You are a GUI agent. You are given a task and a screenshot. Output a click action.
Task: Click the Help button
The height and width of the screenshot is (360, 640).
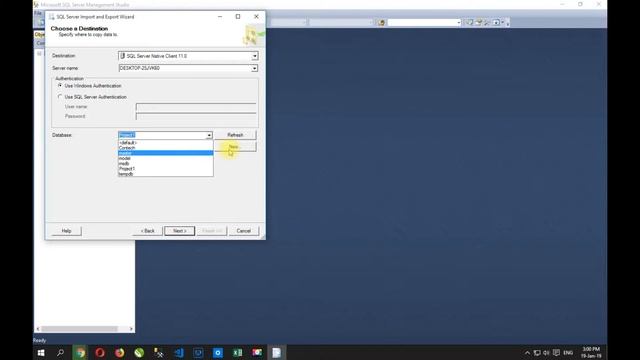point(67,231)
